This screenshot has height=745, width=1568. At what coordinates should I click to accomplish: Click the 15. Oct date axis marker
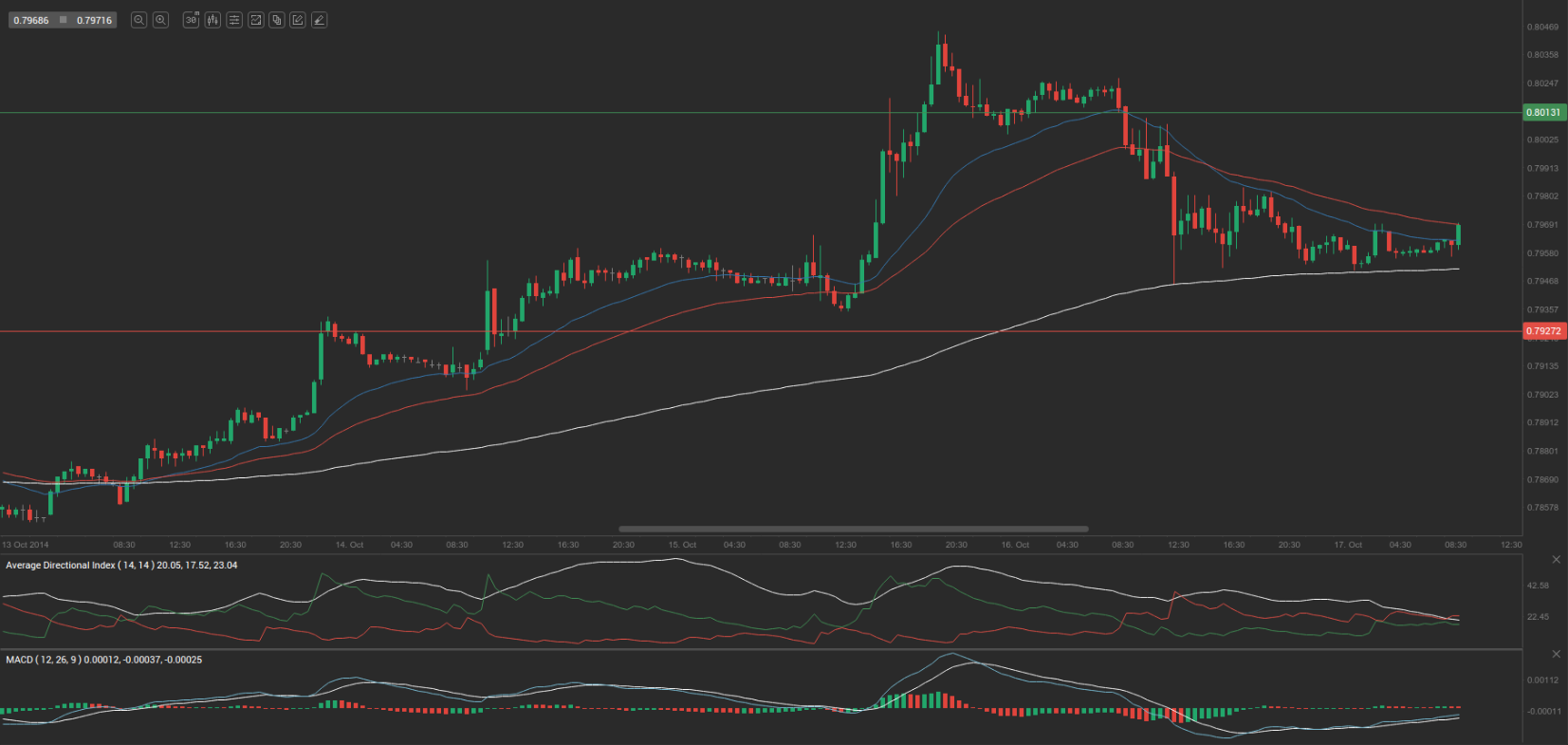(682, 545)
